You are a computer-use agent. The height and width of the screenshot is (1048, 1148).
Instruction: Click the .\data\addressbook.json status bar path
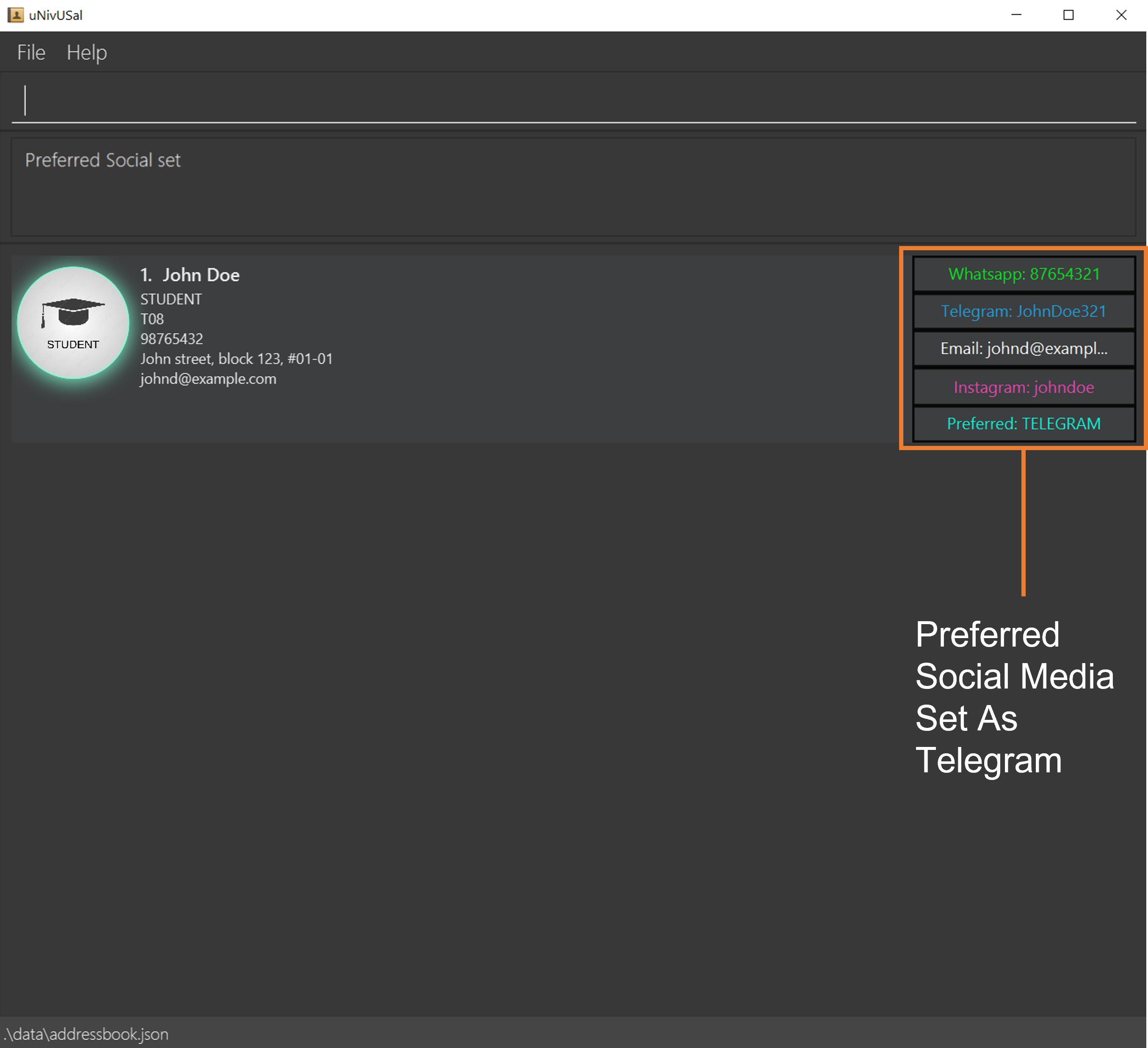(86, 1034)
